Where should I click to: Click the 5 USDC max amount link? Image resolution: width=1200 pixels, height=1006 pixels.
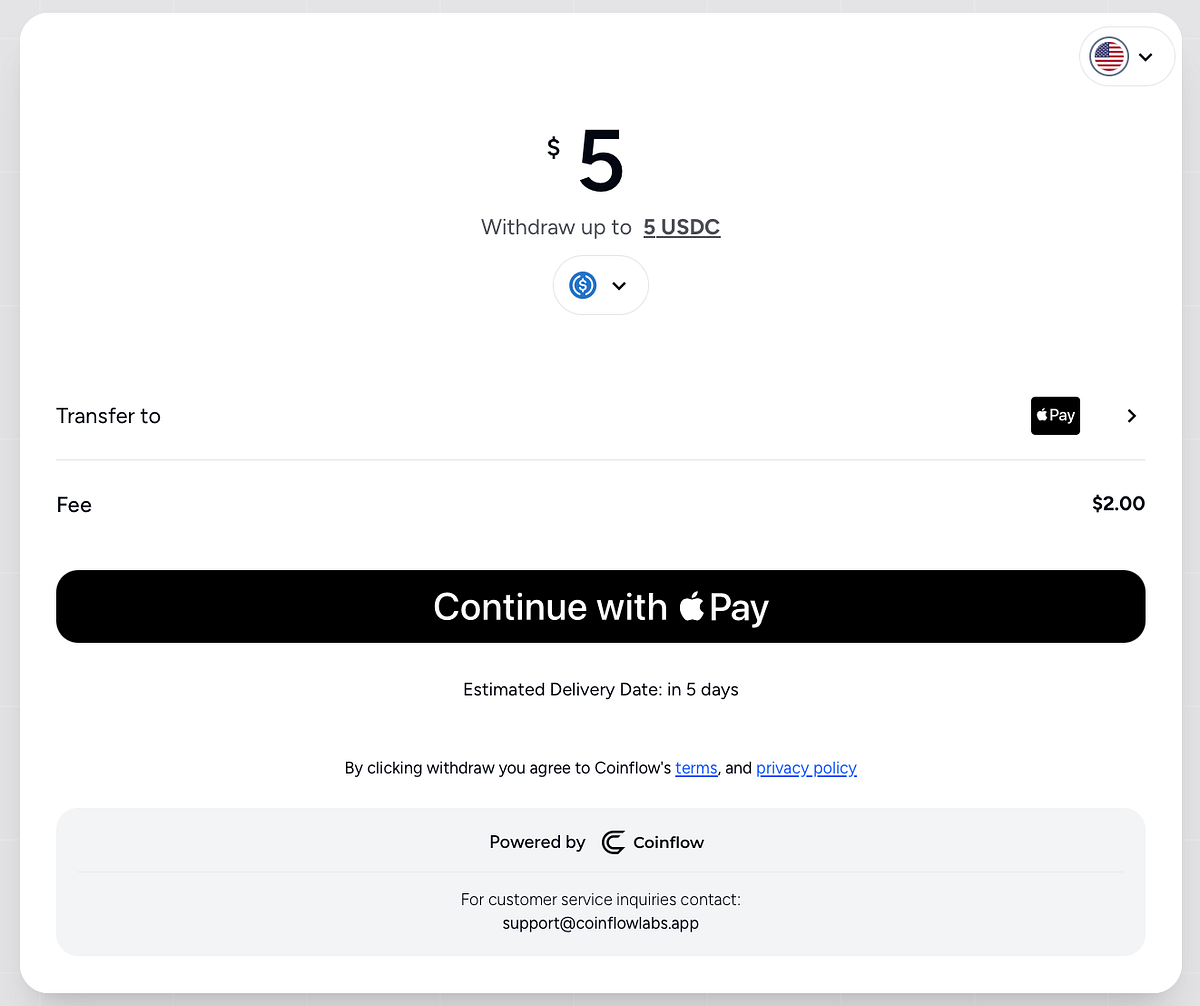[x=682, y=227]
